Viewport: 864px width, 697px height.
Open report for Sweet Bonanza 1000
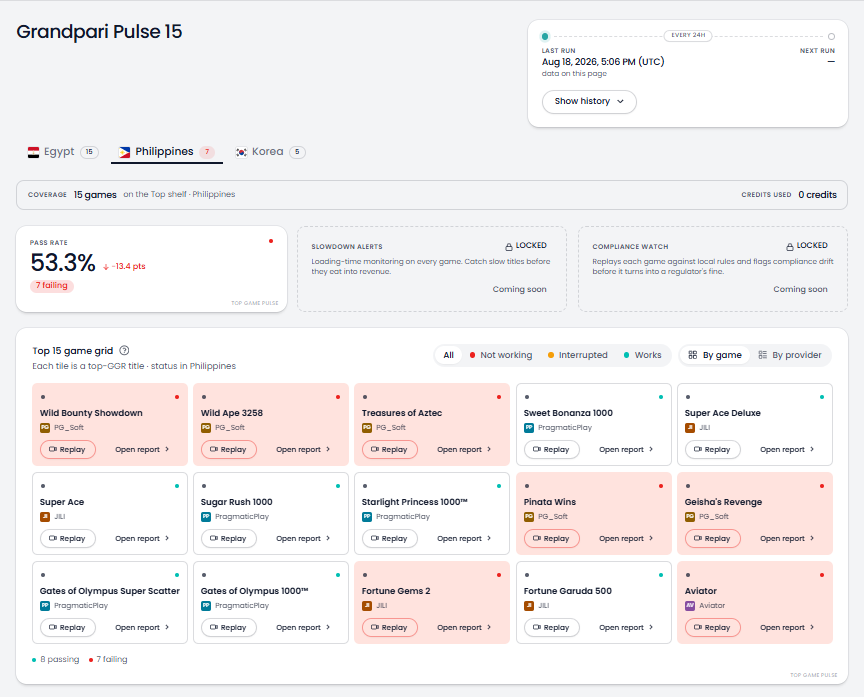click(x=626, y=450)
